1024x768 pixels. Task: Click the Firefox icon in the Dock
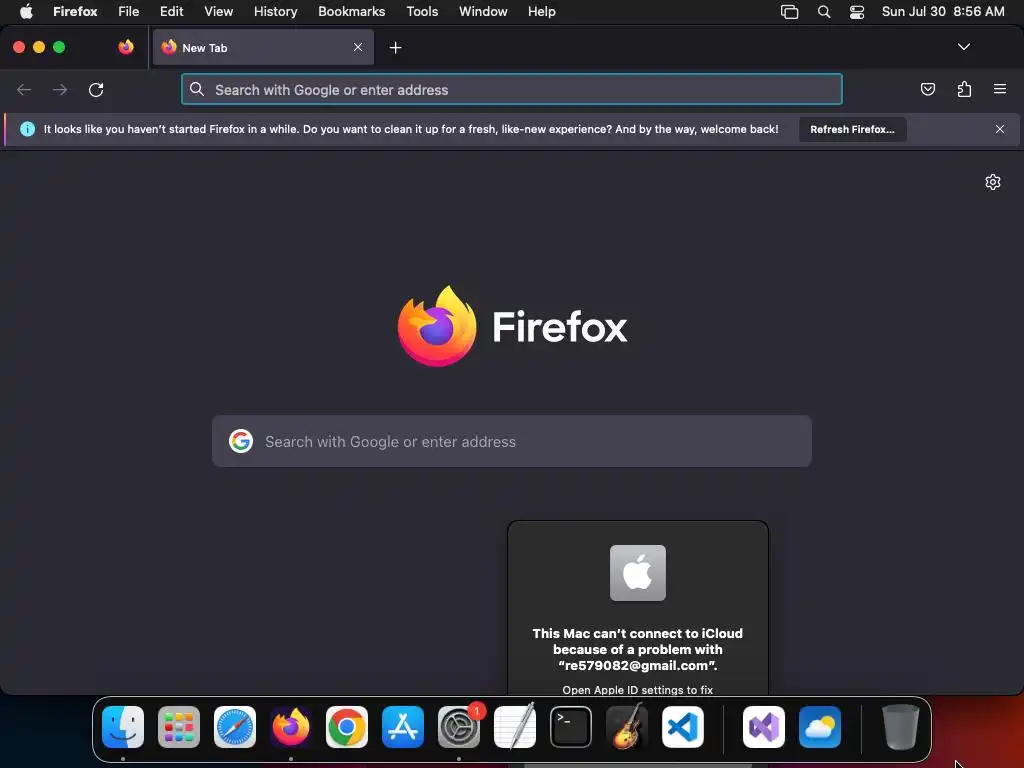tap(291, 727)
